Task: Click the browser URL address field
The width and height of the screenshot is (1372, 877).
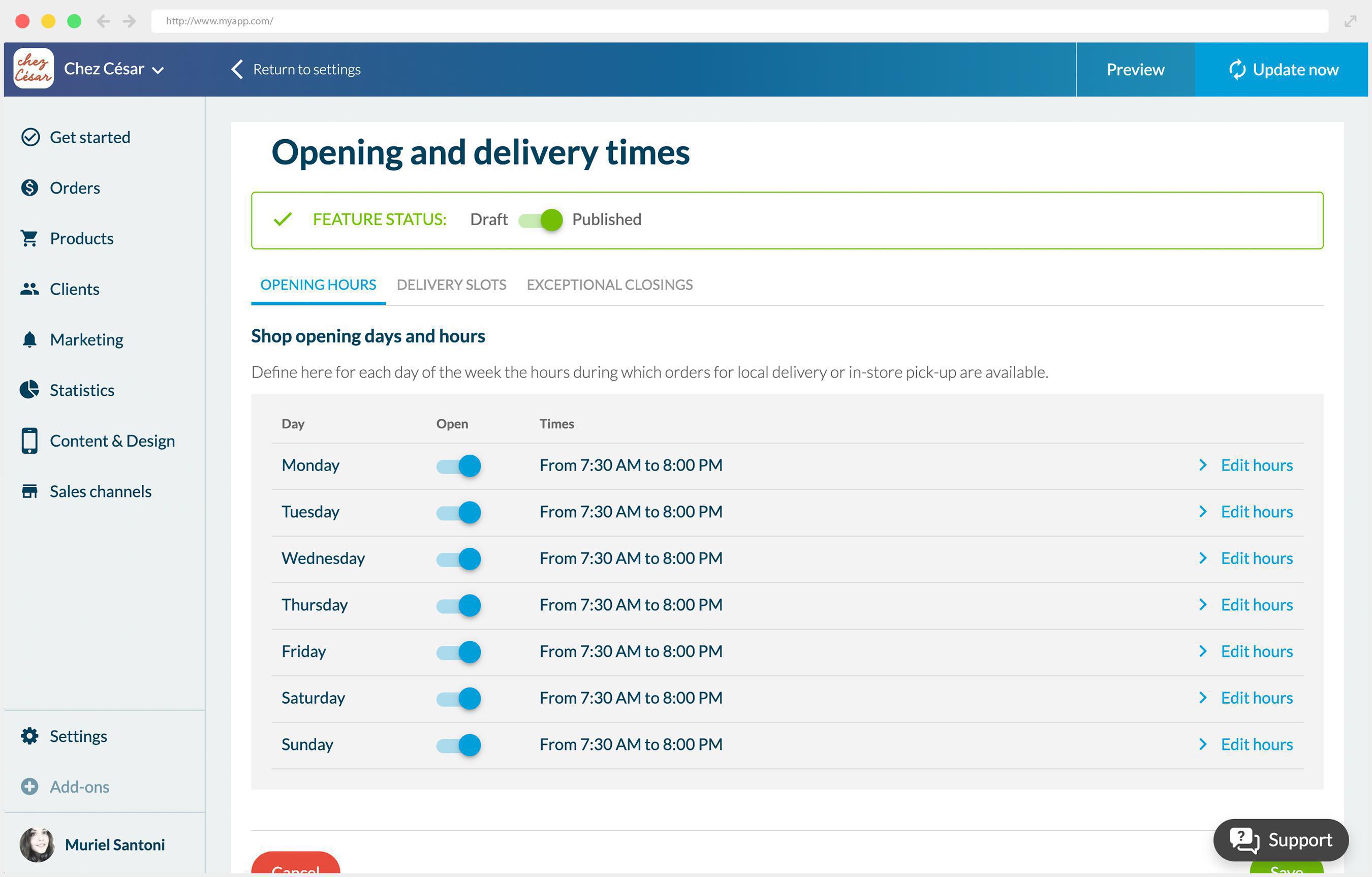Action: coord(738,21)
